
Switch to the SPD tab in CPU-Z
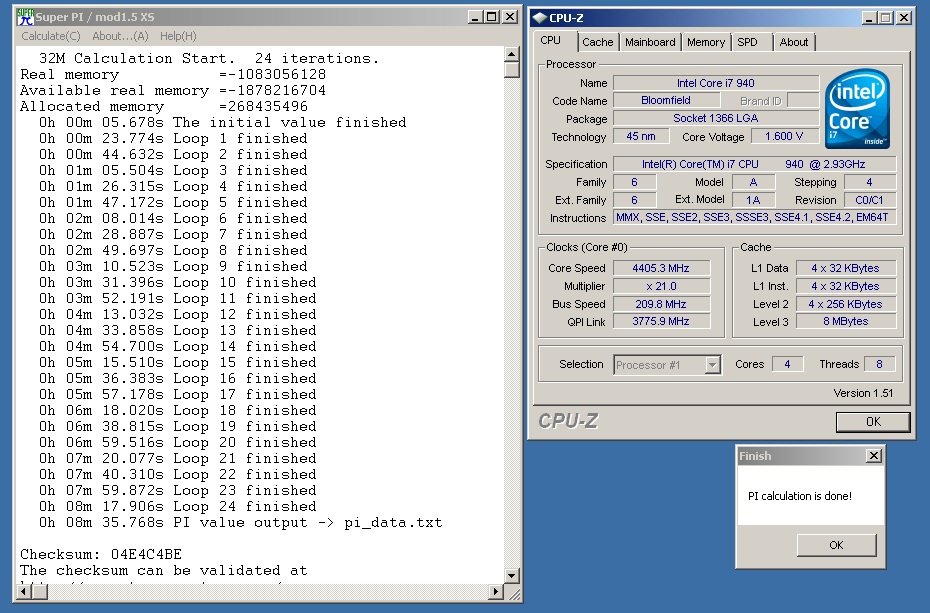pyautogui.click(x=747, y=42)
